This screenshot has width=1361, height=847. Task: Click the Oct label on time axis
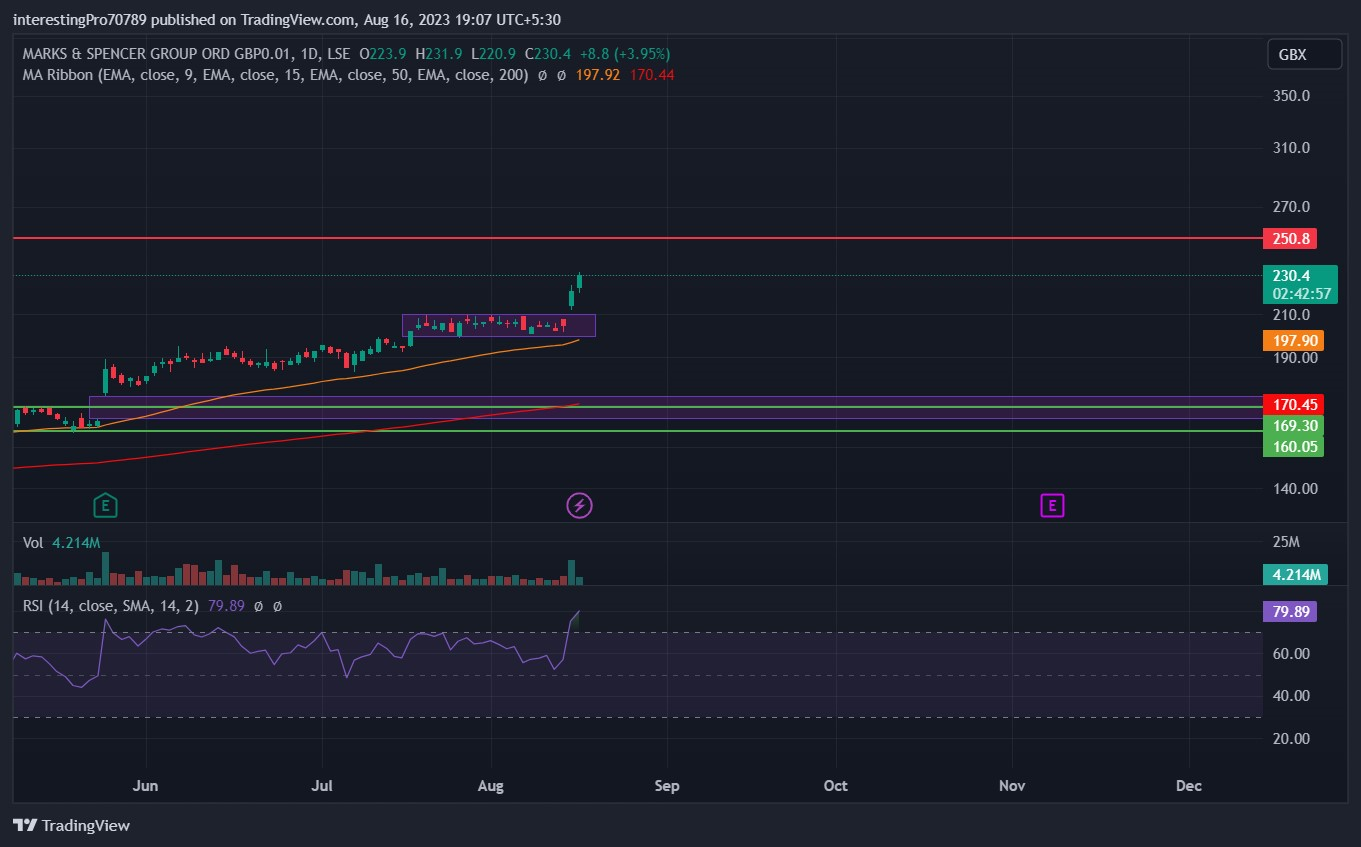(x=835, y=785)
